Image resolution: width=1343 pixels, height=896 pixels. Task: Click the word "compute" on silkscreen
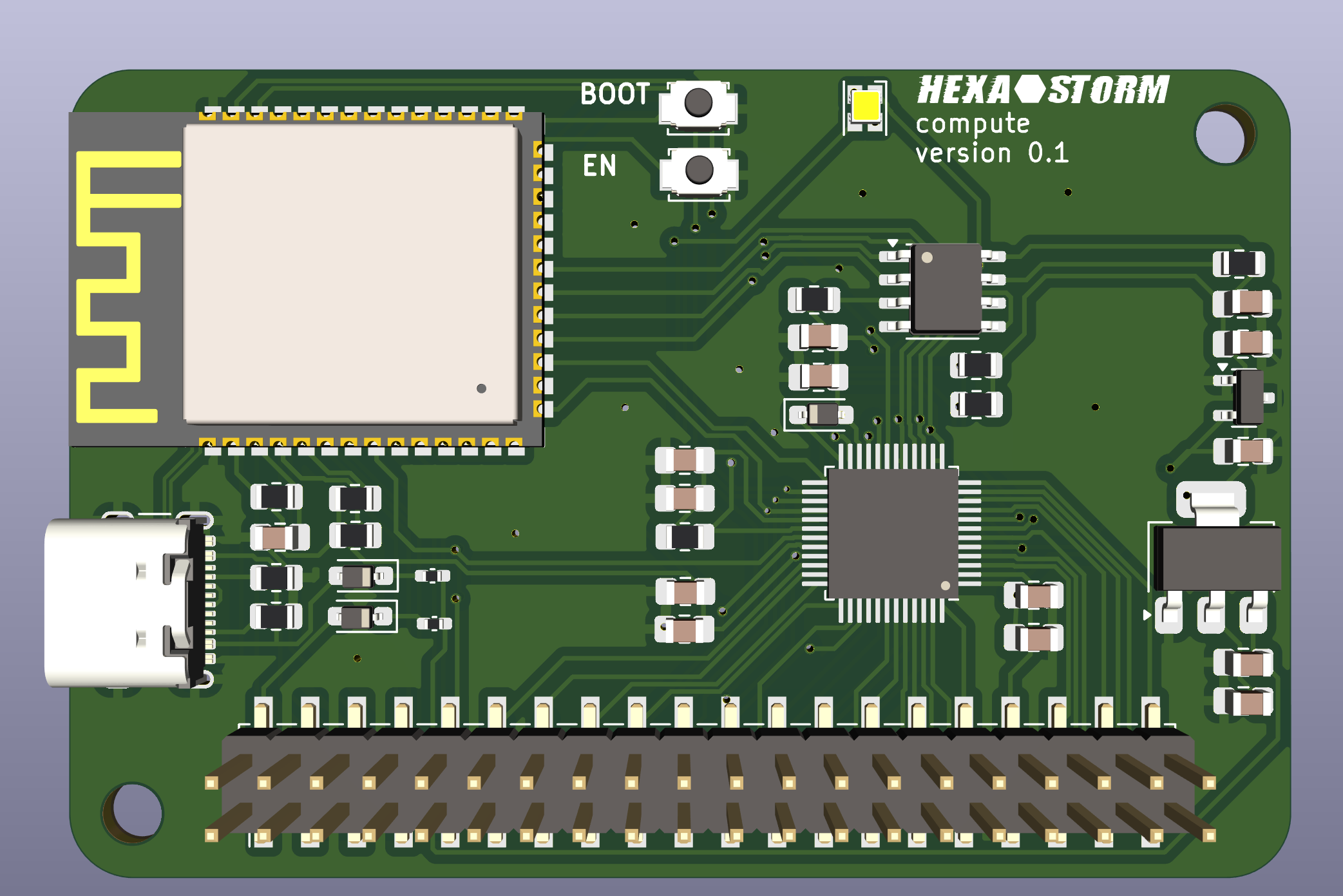pos(973,124)
